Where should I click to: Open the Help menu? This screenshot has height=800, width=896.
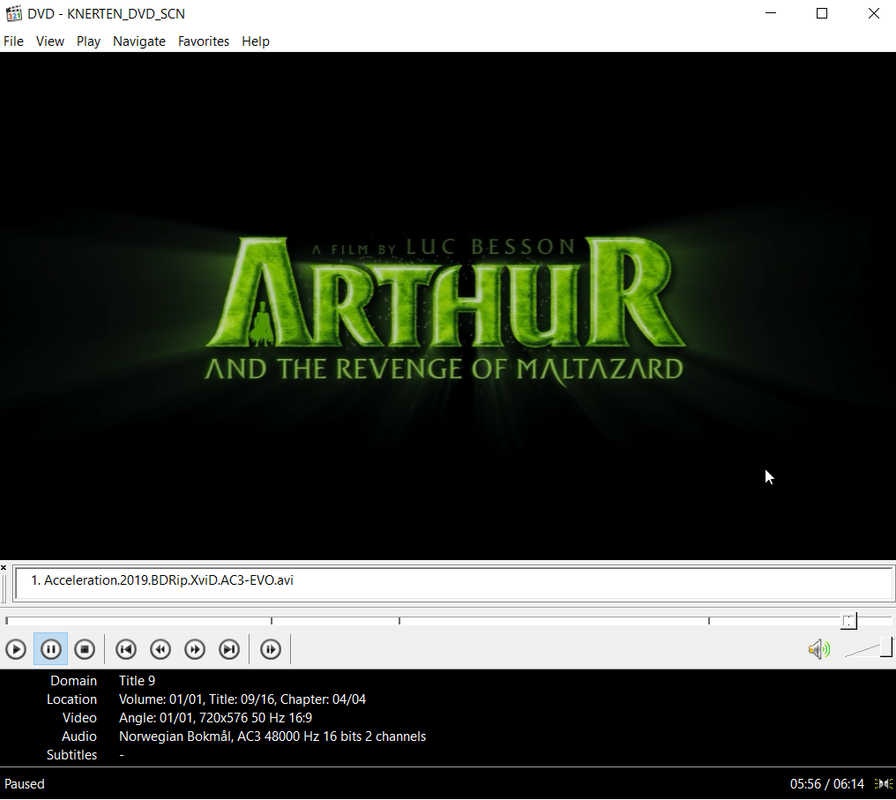pos(255,41)
